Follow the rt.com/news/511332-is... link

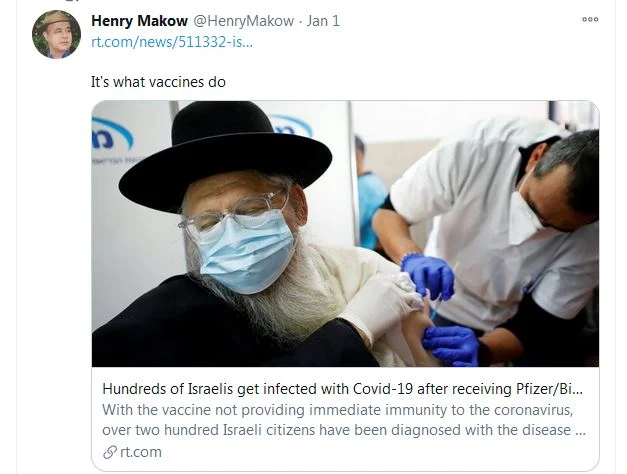click(172, 42)
